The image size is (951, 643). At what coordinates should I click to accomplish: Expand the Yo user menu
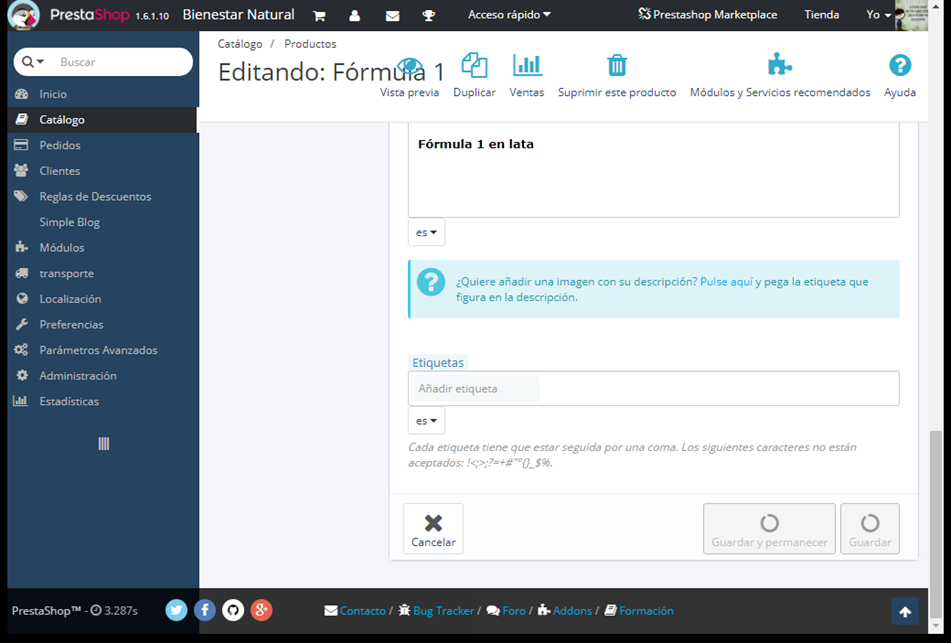click(878, 15)
